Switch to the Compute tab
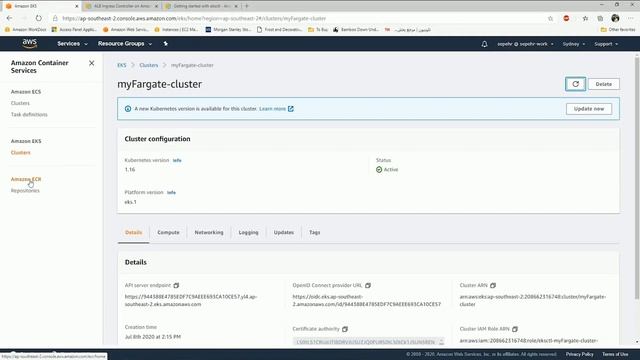 tap(168, 233)
